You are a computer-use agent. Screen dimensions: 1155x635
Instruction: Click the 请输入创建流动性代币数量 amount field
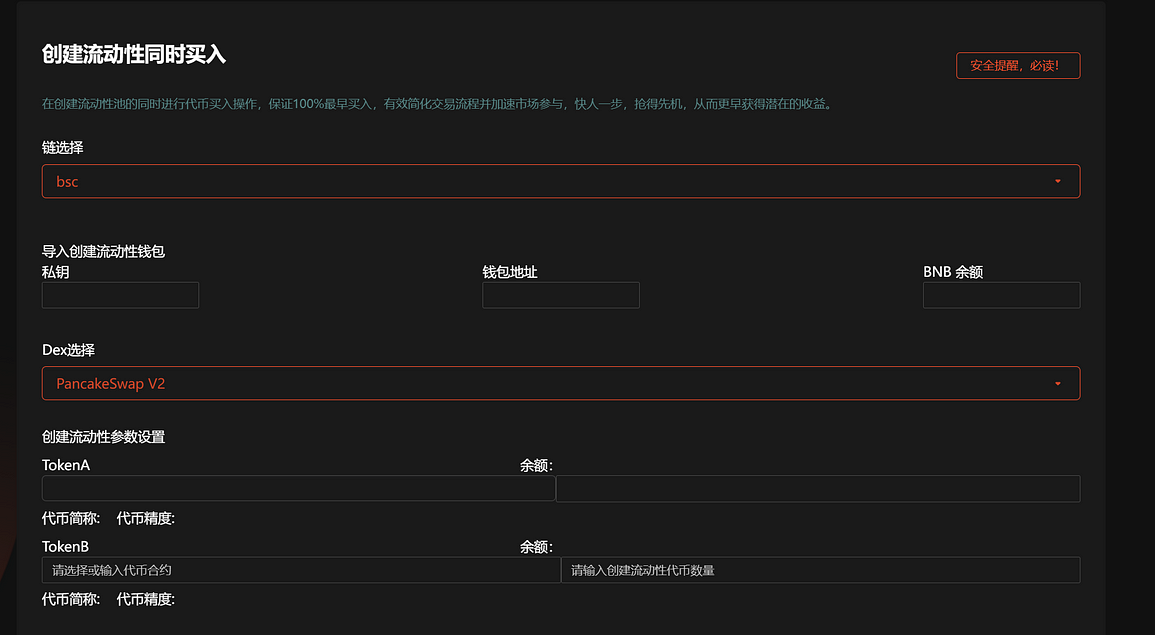point(821,569)
